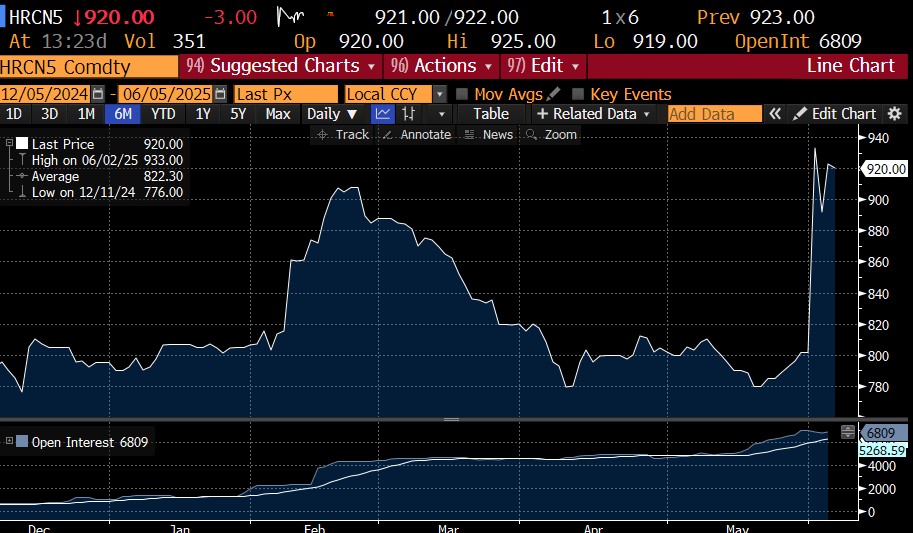
Task: Expand the Daily periodicity dropdown
Action: click(x=331, y=114)
